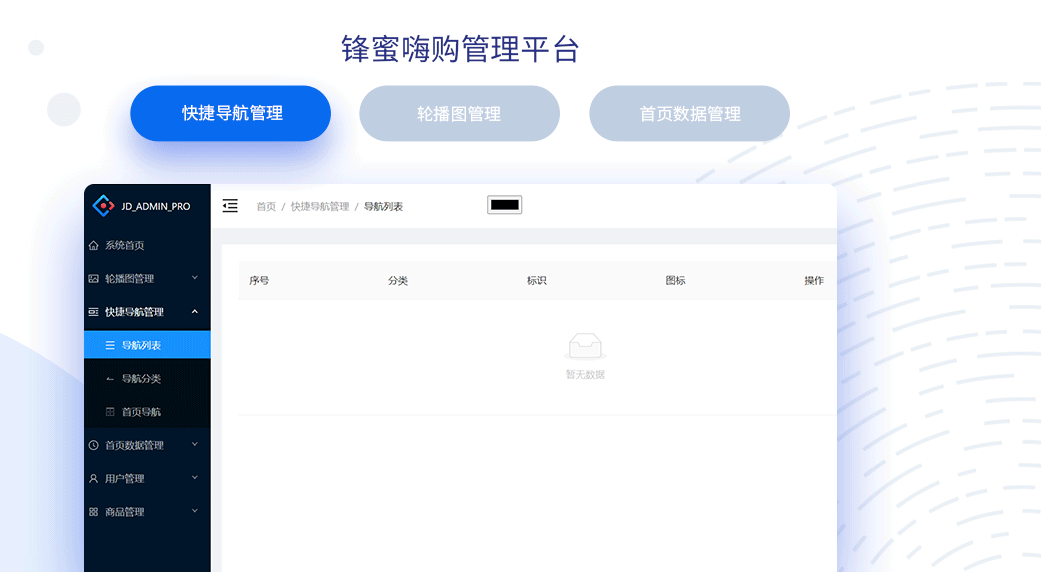Select the 快捷导航管理 blue tab button
This screenshot has width=1041, height=572.
(231, 114)
